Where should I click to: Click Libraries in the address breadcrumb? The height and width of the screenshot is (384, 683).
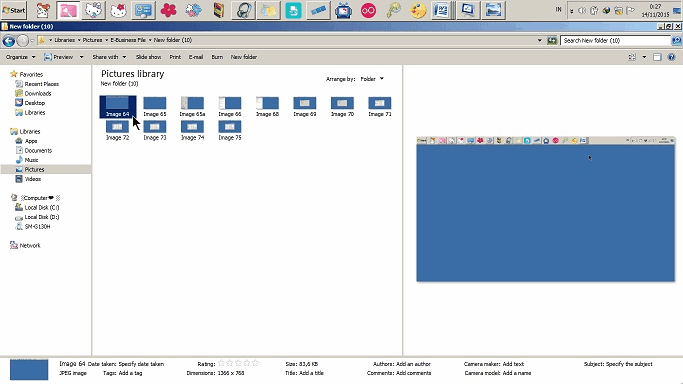[64, 40]
